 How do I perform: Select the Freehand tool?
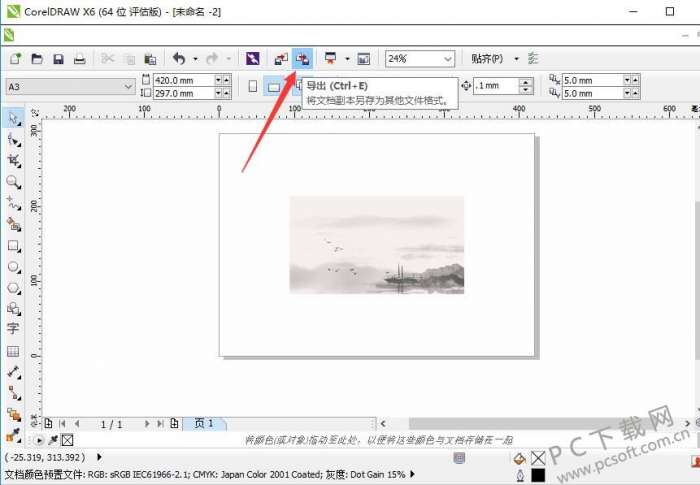[14, 204]
